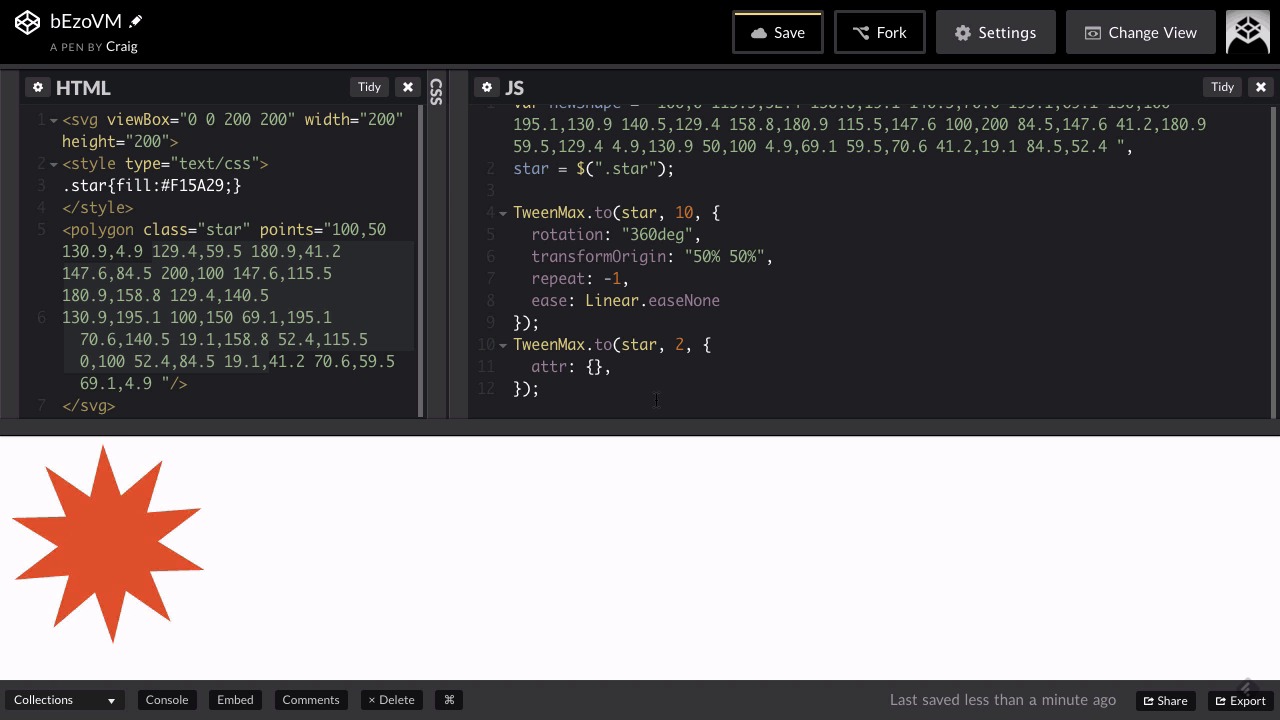Open the user avatar menu
The image size is (1280, 720).
[1248, 32]
